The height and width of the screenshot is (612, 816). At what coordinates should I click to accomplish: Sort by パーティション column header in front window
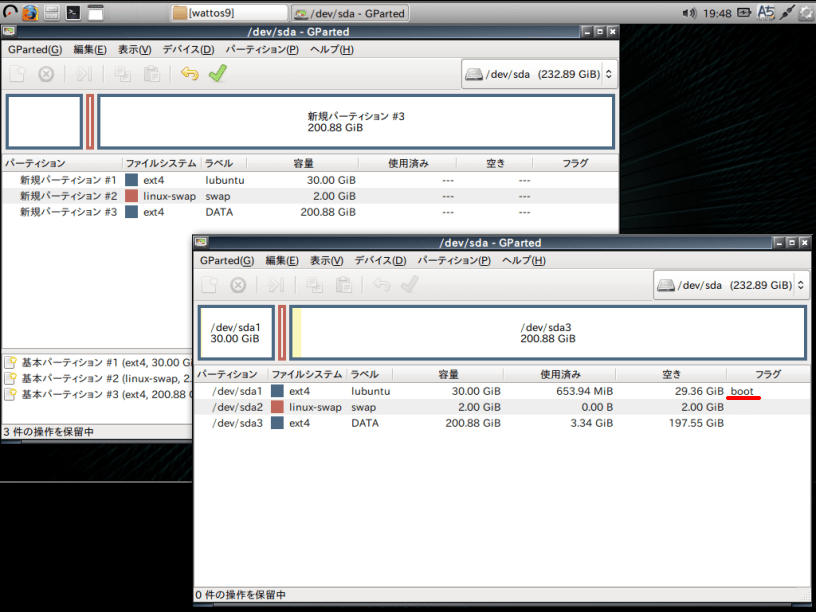point(231,374)
